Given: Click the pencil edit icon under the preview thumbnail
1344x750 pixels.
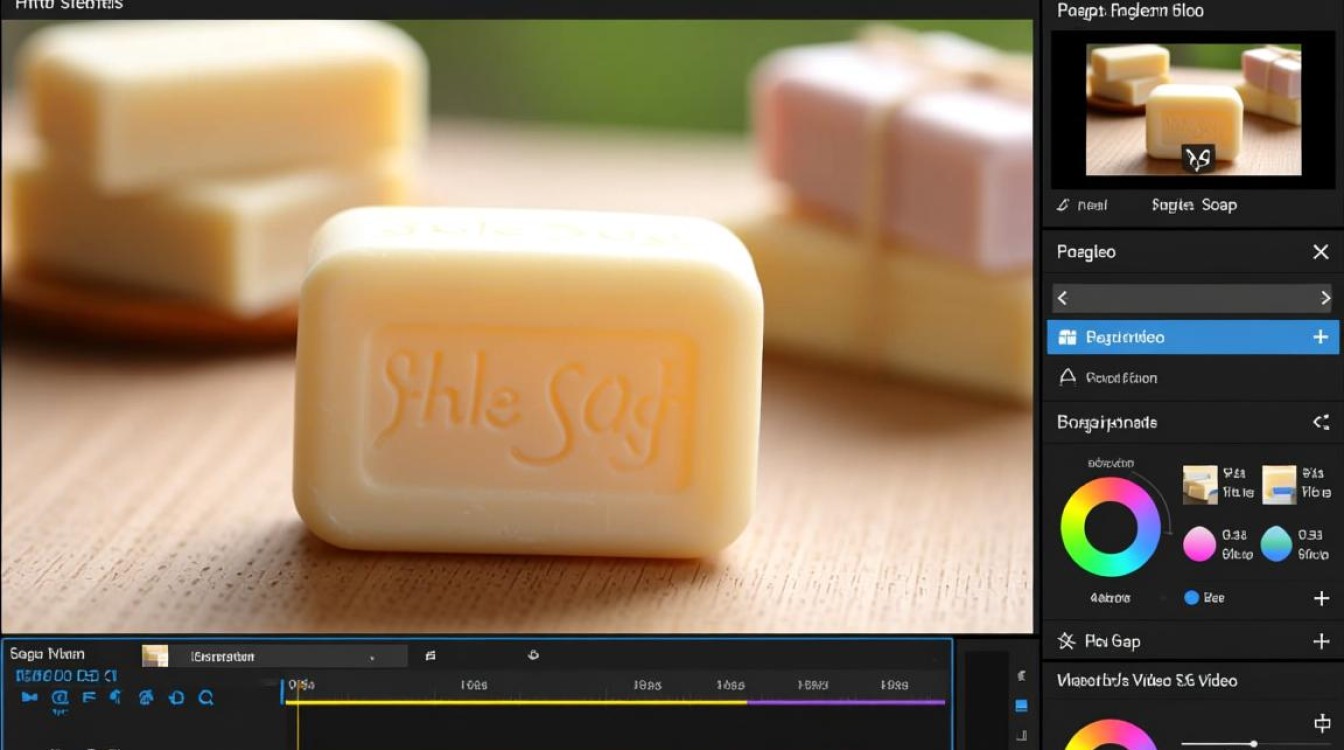Looking at the screenshot, I should (x=1063, y=205).
